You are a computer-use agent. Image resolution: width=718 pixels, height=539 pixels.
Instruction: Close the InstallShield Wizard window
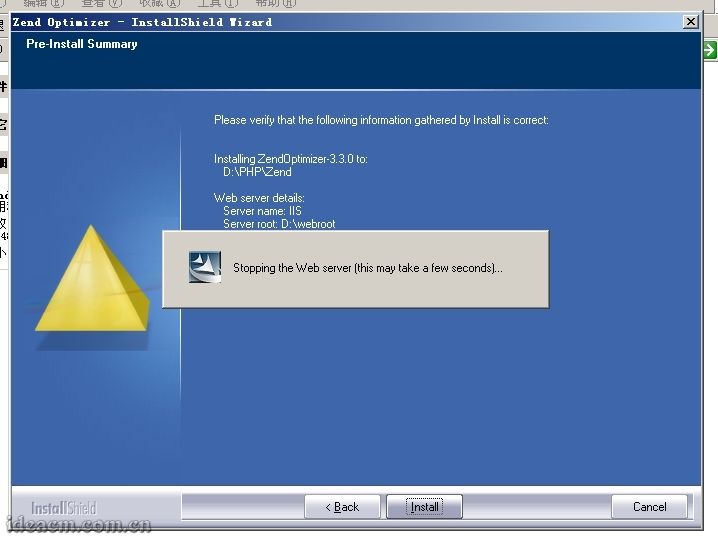690,22
